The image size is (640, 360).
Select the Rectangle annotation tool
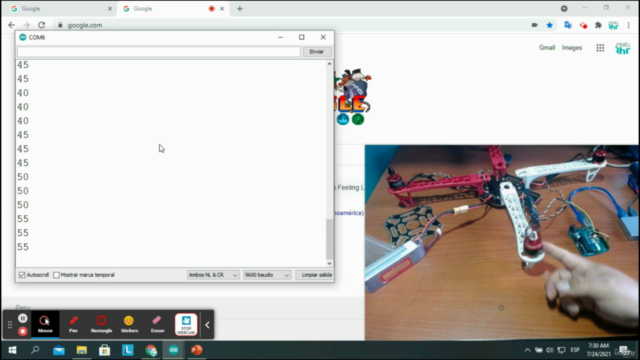pos(101,324)
